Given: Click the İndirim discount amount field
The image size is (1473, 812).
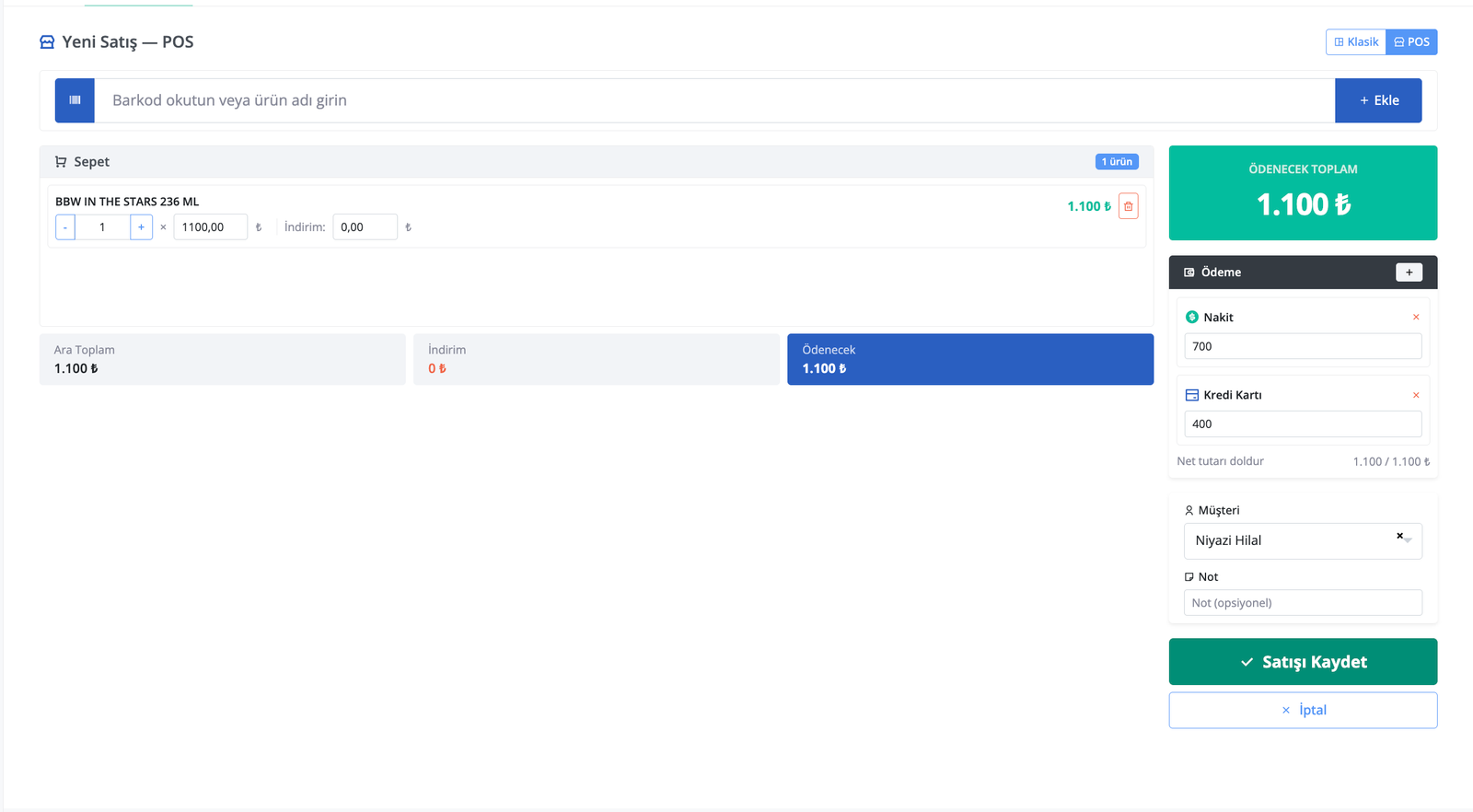Looking at the screenshot, I should coord(365,227).
